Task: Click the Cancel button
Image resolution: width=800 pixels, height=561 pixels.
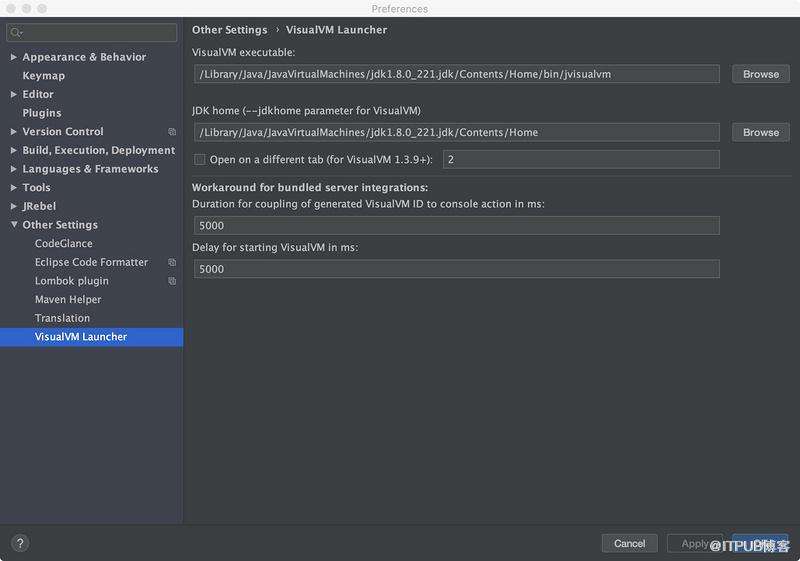Action: click(629, 544)
